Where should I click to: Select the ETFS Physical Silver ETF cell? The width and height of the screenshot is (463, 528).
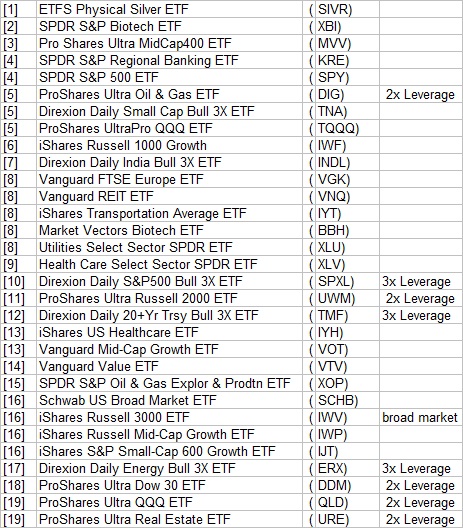169,9
